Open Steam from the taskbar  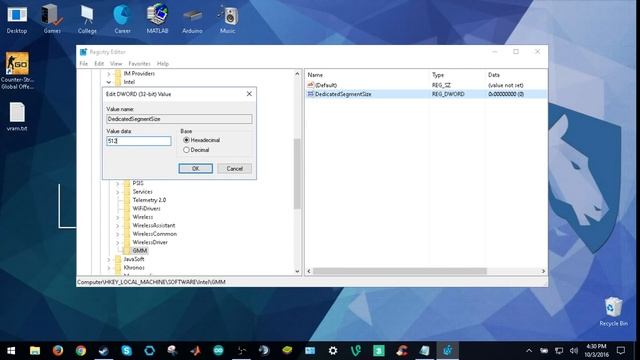coord(103,351)
